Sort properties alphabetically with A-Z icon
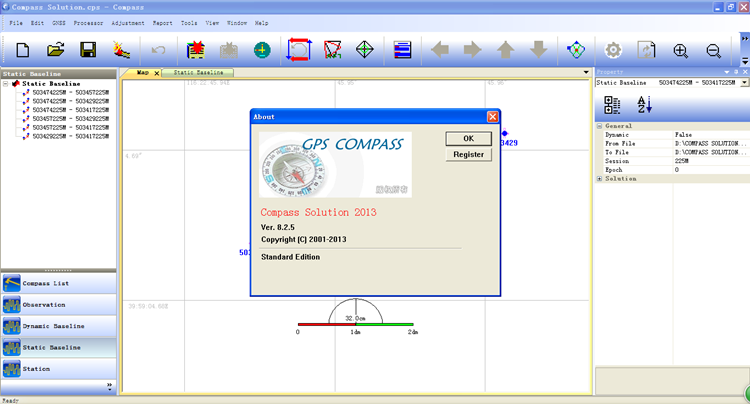This screenshot has height=404, width=750. [646, 106]
